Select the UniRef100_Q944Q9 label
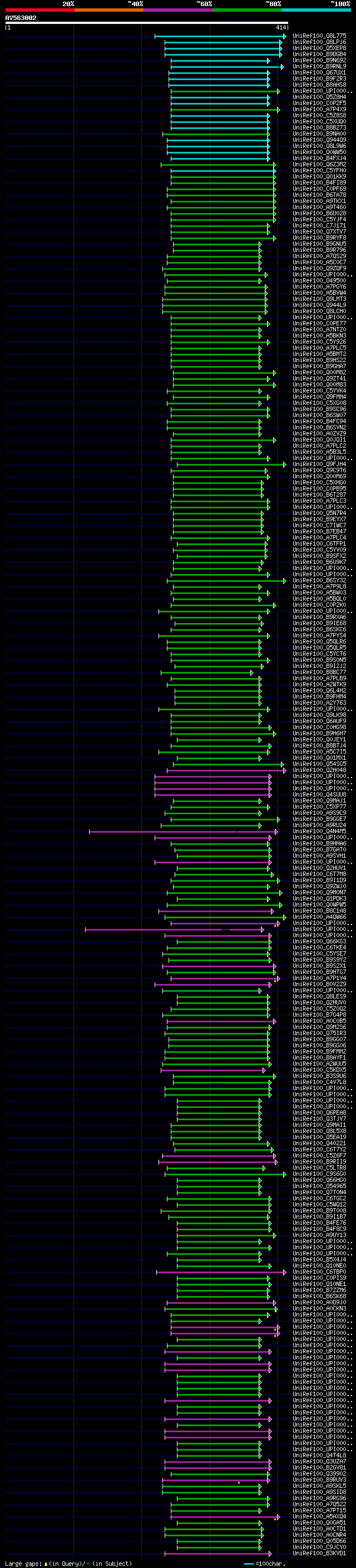Screen dimensions: 356x1568 (x=319, y=140)
